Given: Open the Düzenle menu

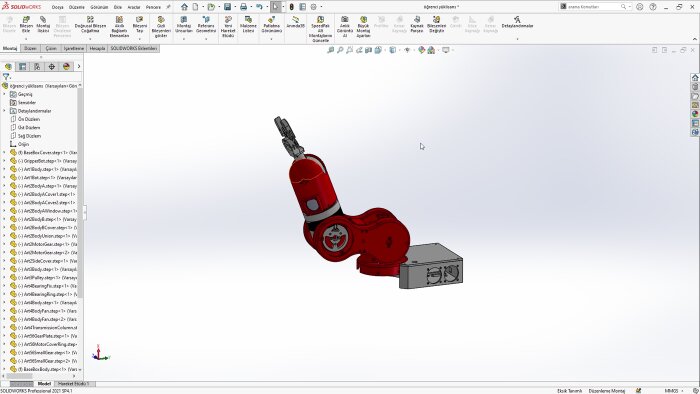Looking at the screenshot, I should (76, 7).
